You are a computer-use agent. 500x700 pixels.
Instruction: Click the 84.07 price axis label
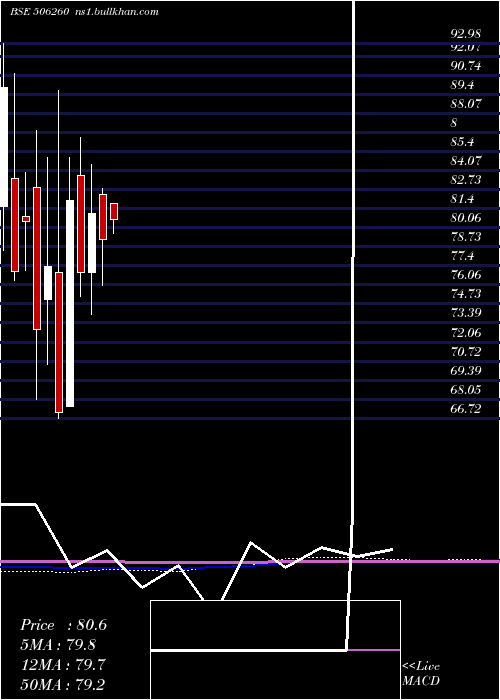tap(466, 161)
